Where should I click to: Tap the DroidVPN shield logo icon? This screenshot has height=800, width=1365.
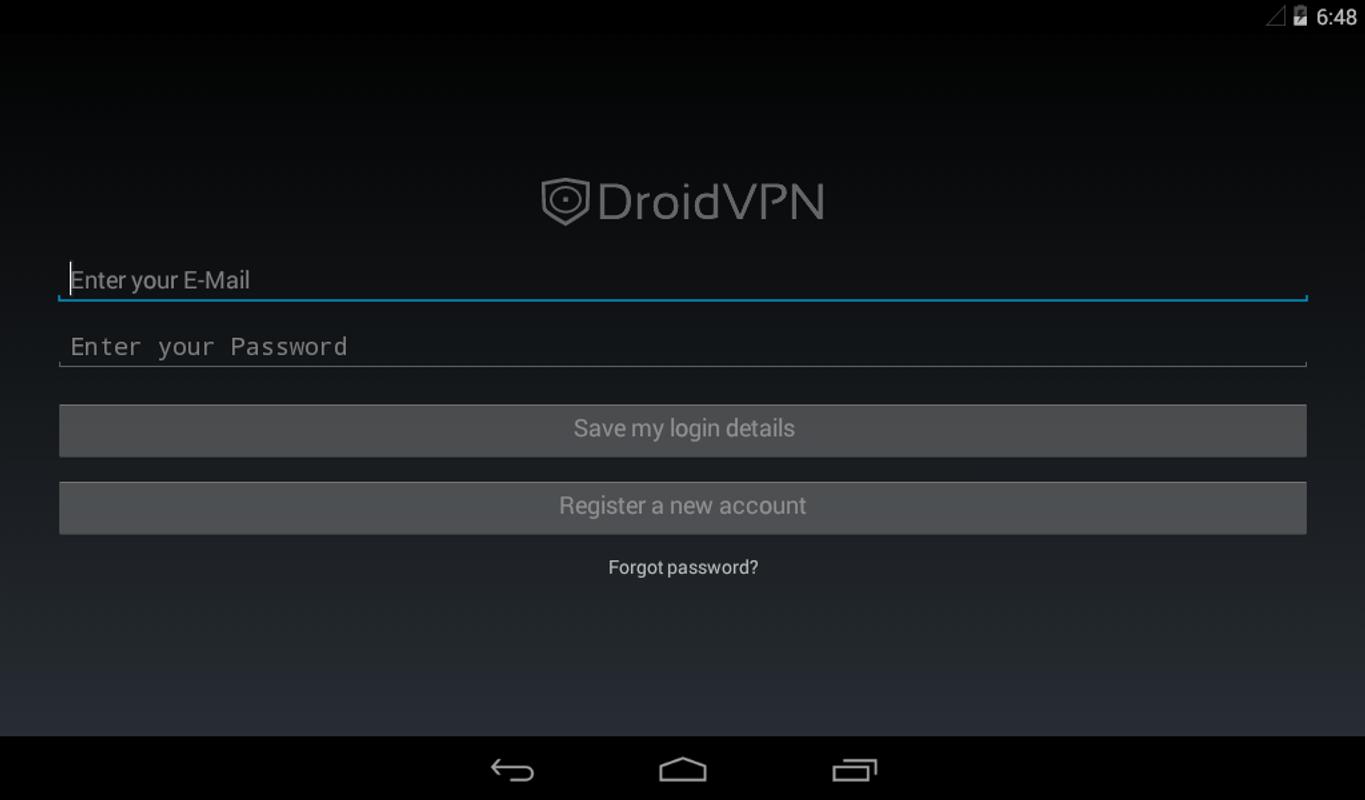coord(565,201)
